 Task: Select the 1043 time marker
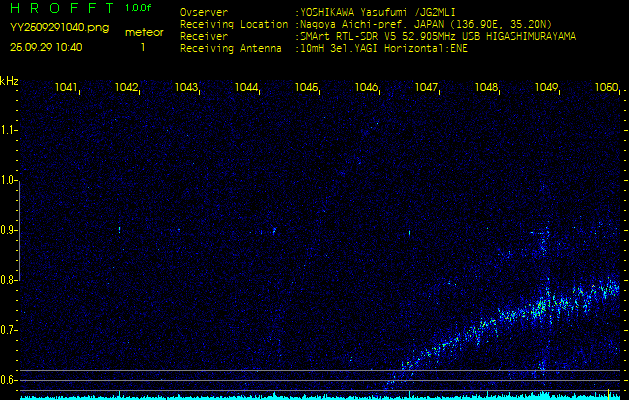[x=187, y=88]
